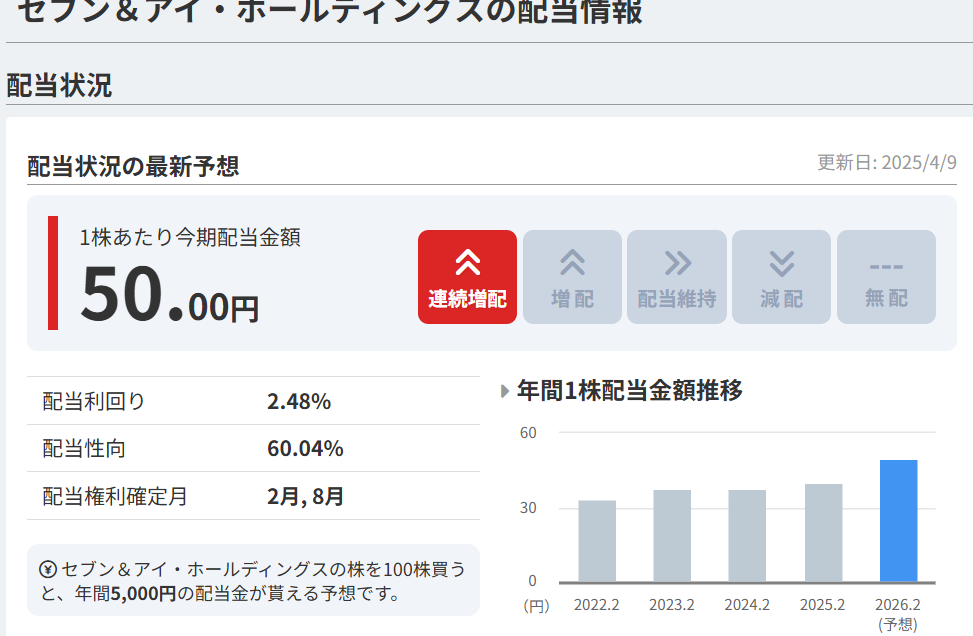Click the 30 y-axis label

click(528, 508)
